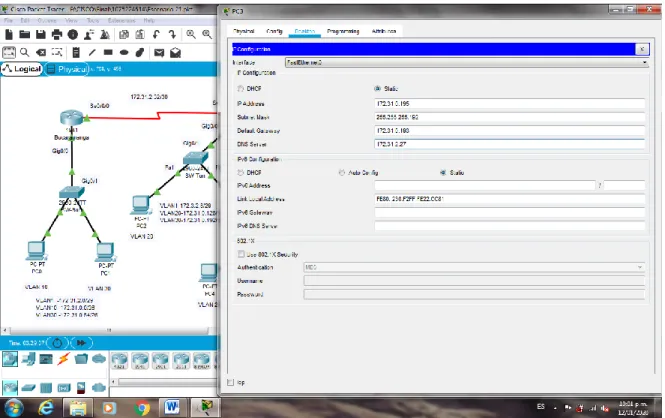Select the IPv4 Static radio button
665x418 pixels.
click(377, 89)
